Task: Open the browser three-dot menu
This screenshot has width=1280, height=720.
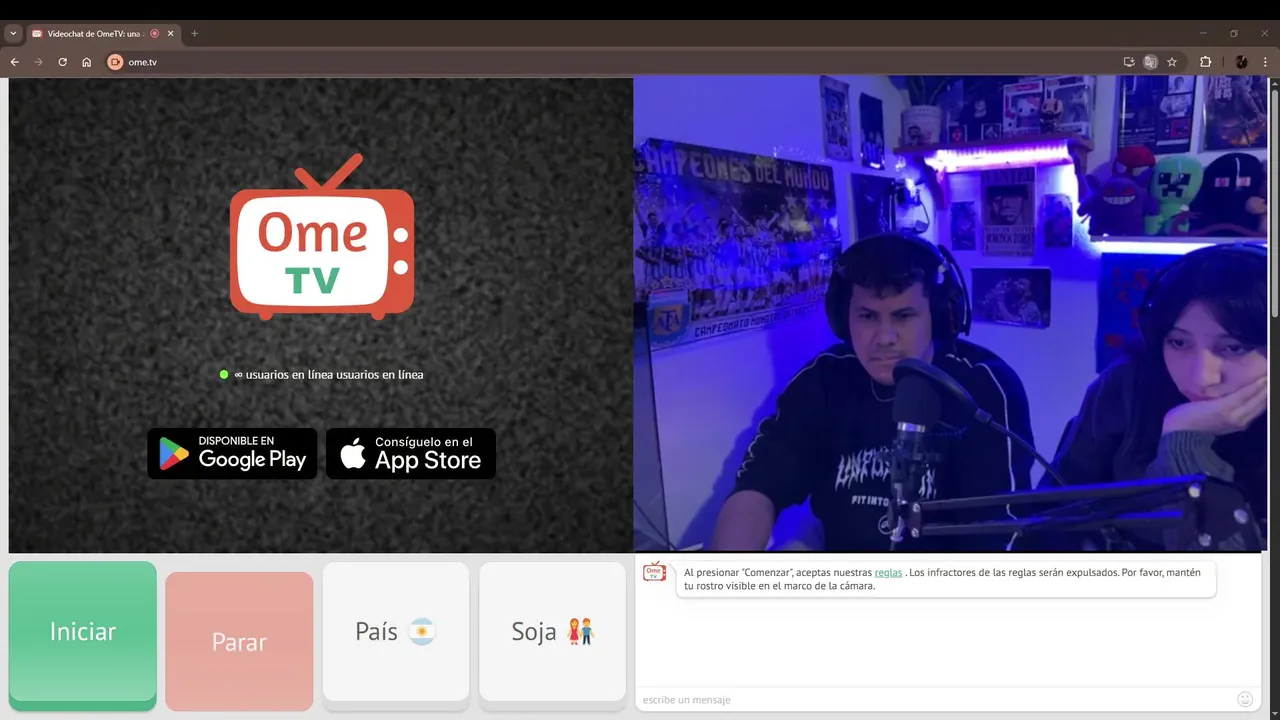Action: (1265, 62)
